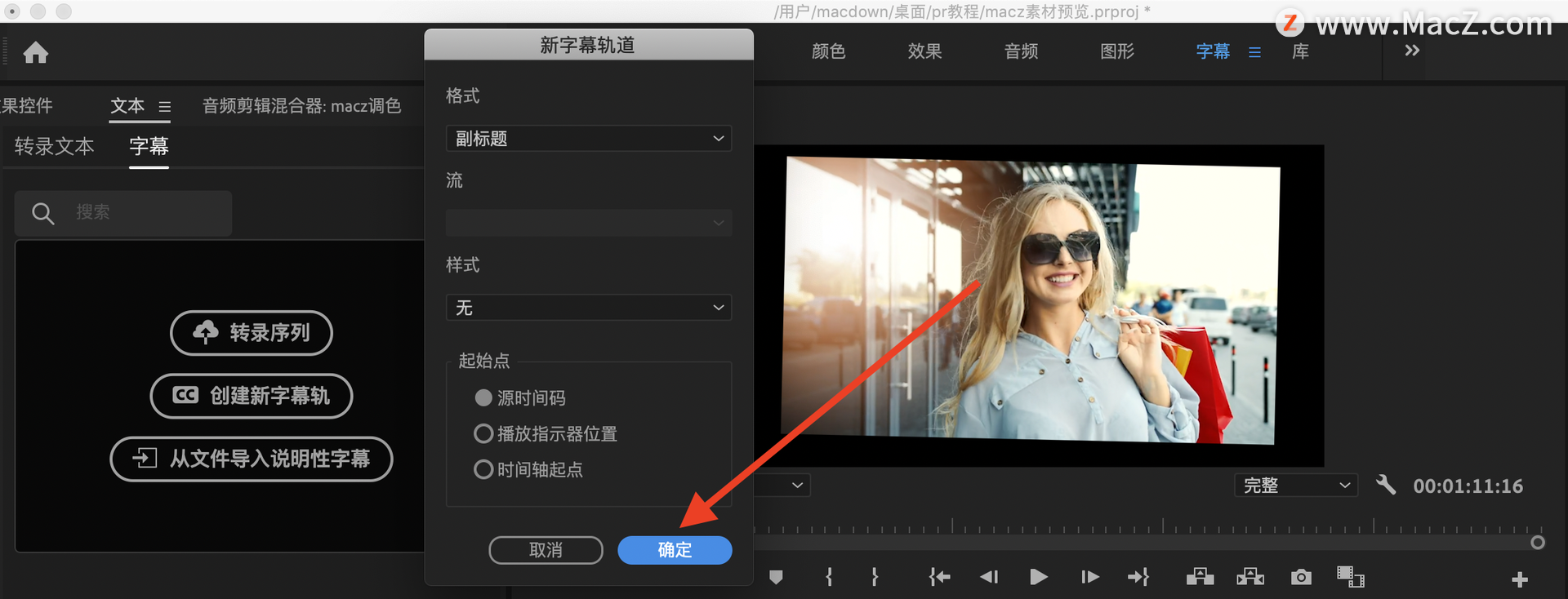
Task: Export frame with camera icon
Action: pyautogui.click(x=1301, y=577)
